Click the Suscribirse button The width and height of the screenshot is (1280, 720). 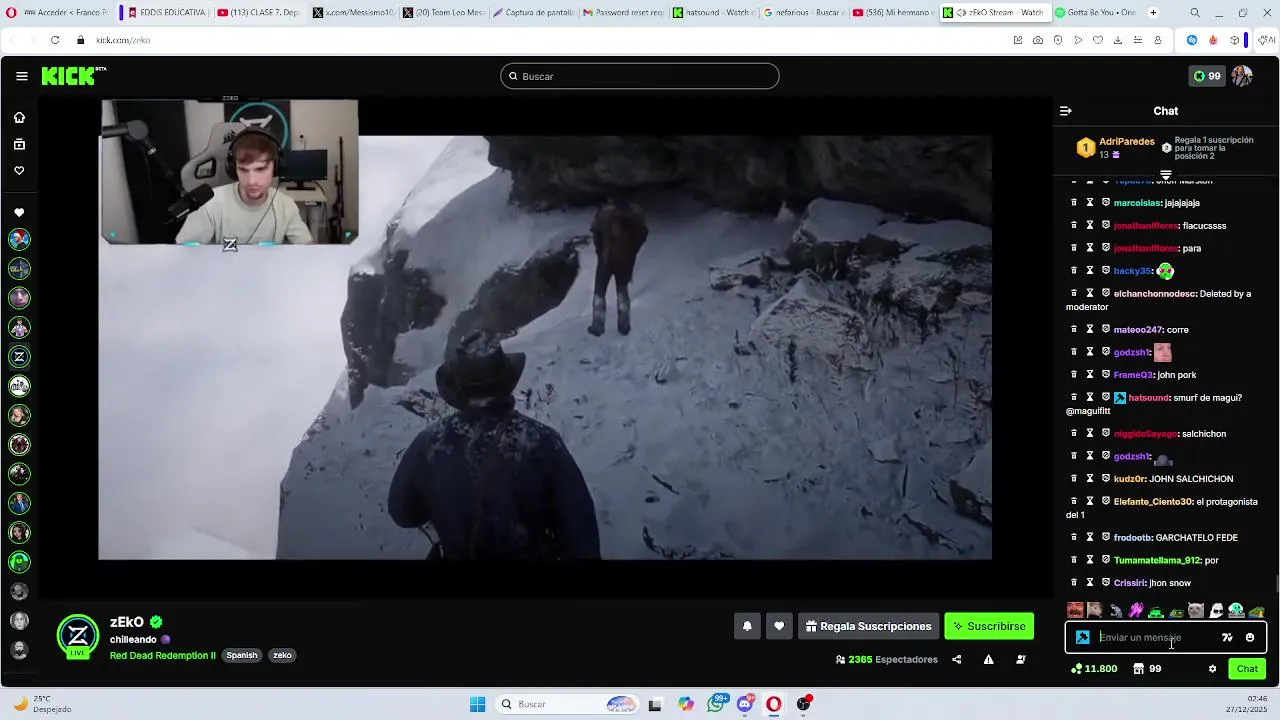(989, 626)
